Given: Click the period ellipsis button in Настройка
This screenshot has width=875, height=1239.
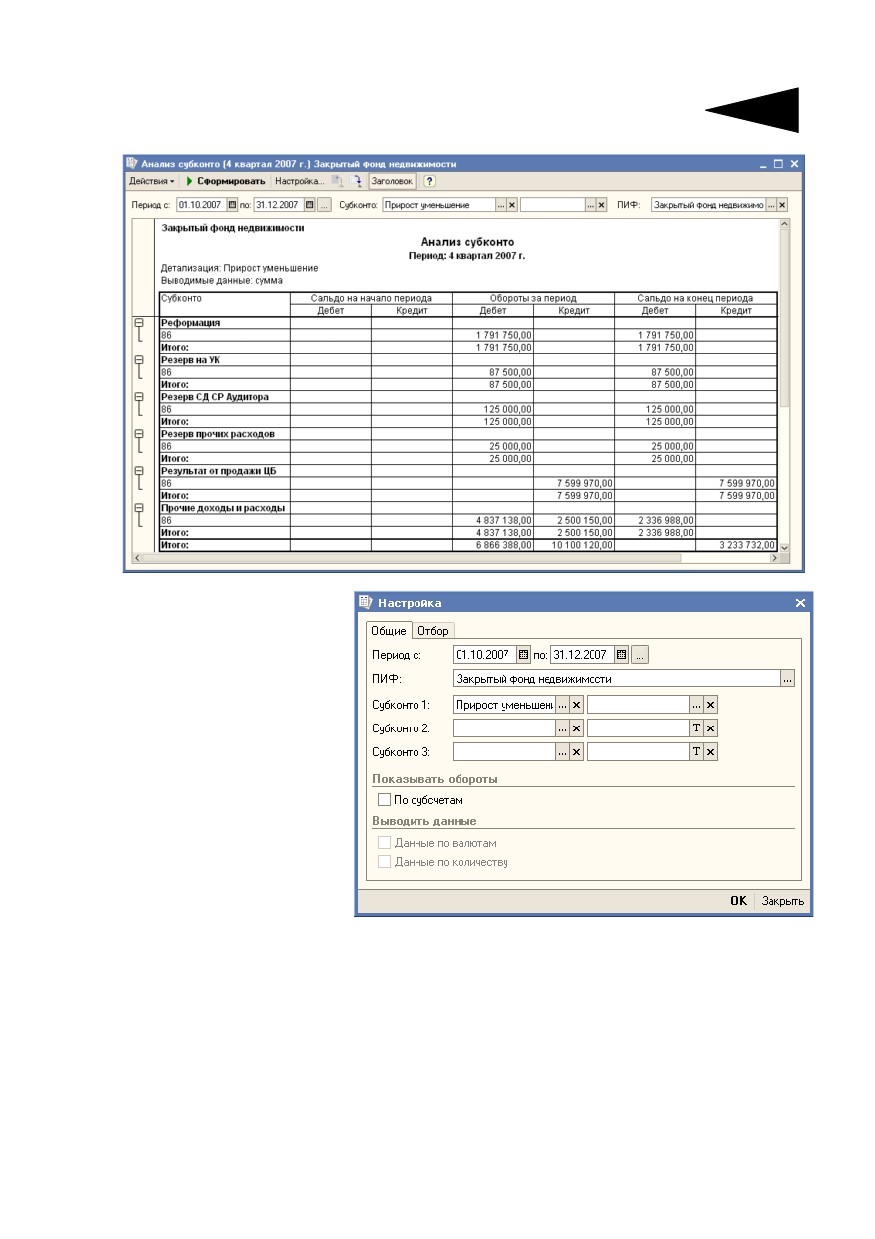Looking at the screenshot, I should [640, 654].
